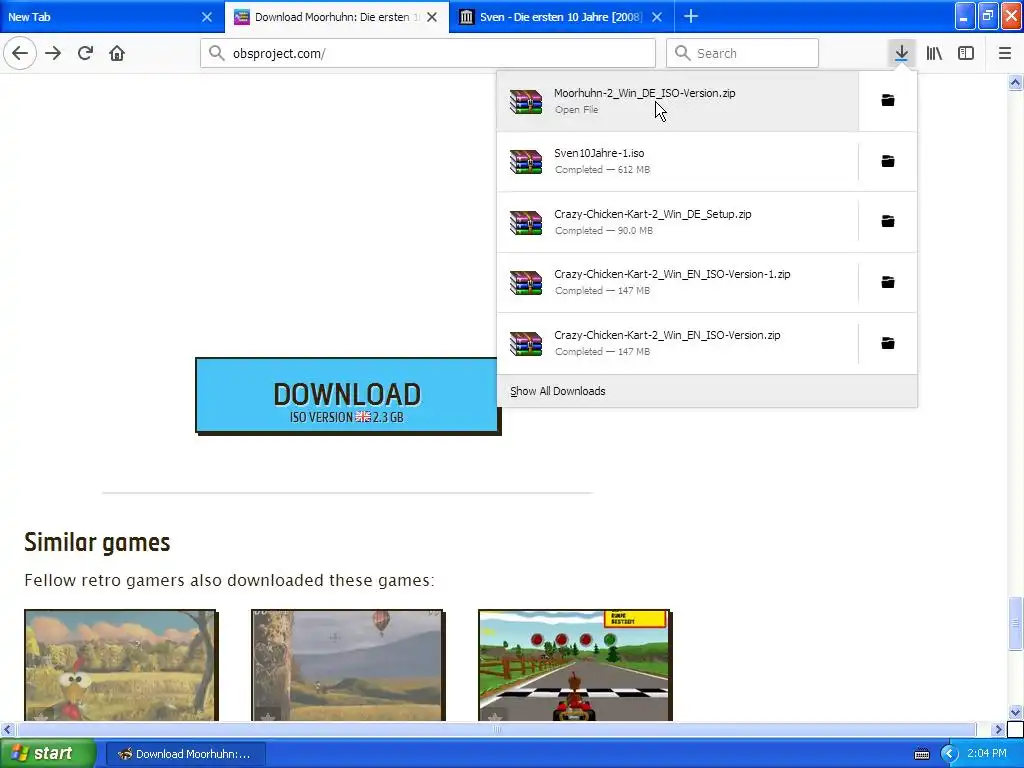Click archive icon of Moorhuhn-2_Win_DE_ISO-Version.zip
This screenshot has width=1024, height=768.
pyautogui.click(x=526, y=101)
